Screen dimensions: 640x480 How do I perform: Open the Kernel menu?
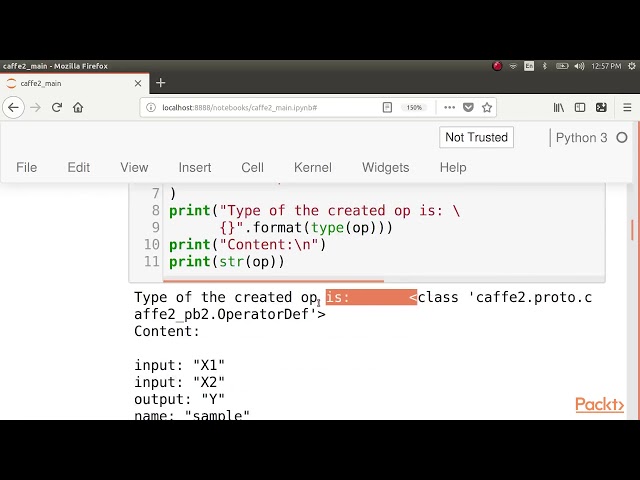[x=313, y=167]
